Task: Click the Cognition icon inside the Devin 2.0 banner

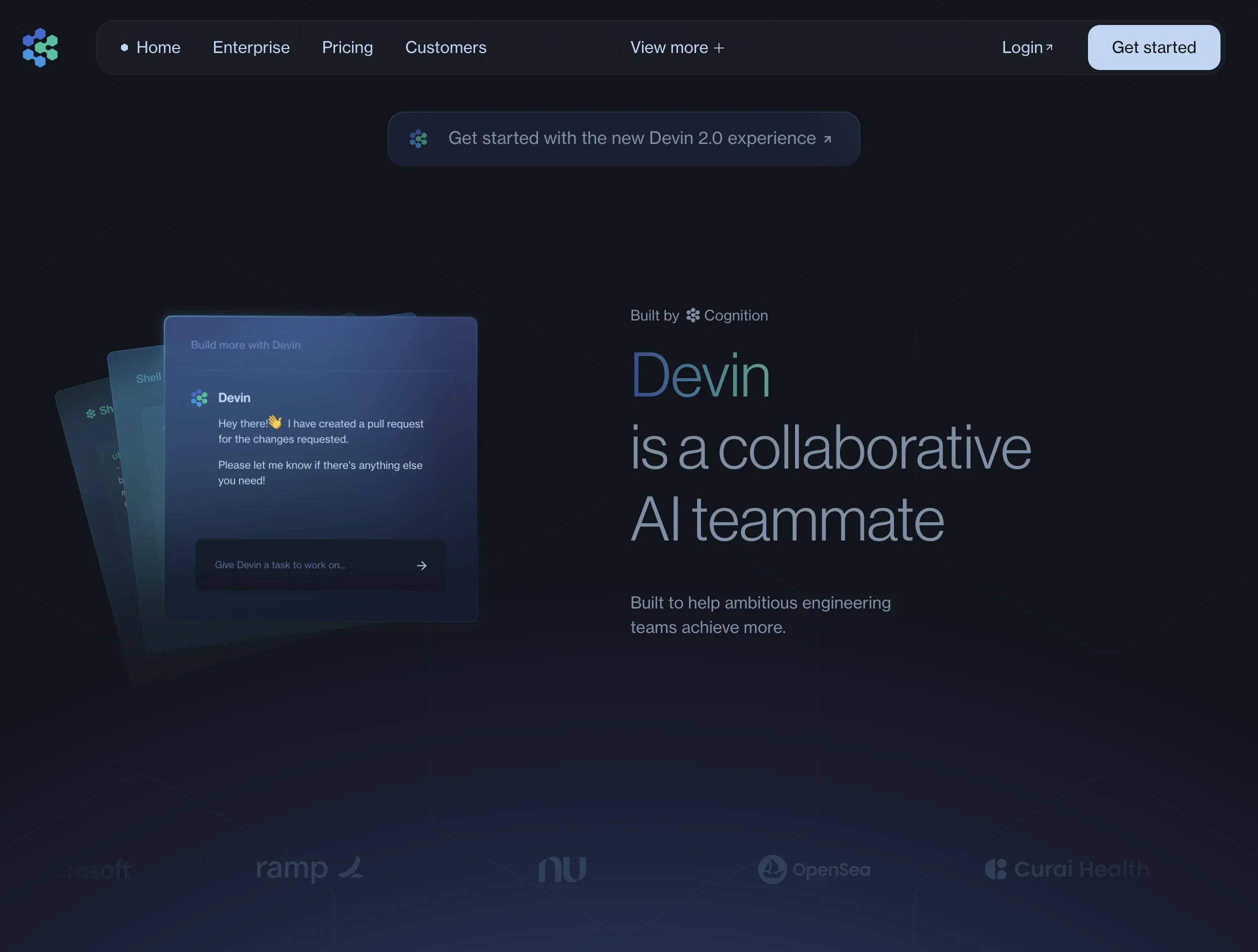Action: point(419,138)
